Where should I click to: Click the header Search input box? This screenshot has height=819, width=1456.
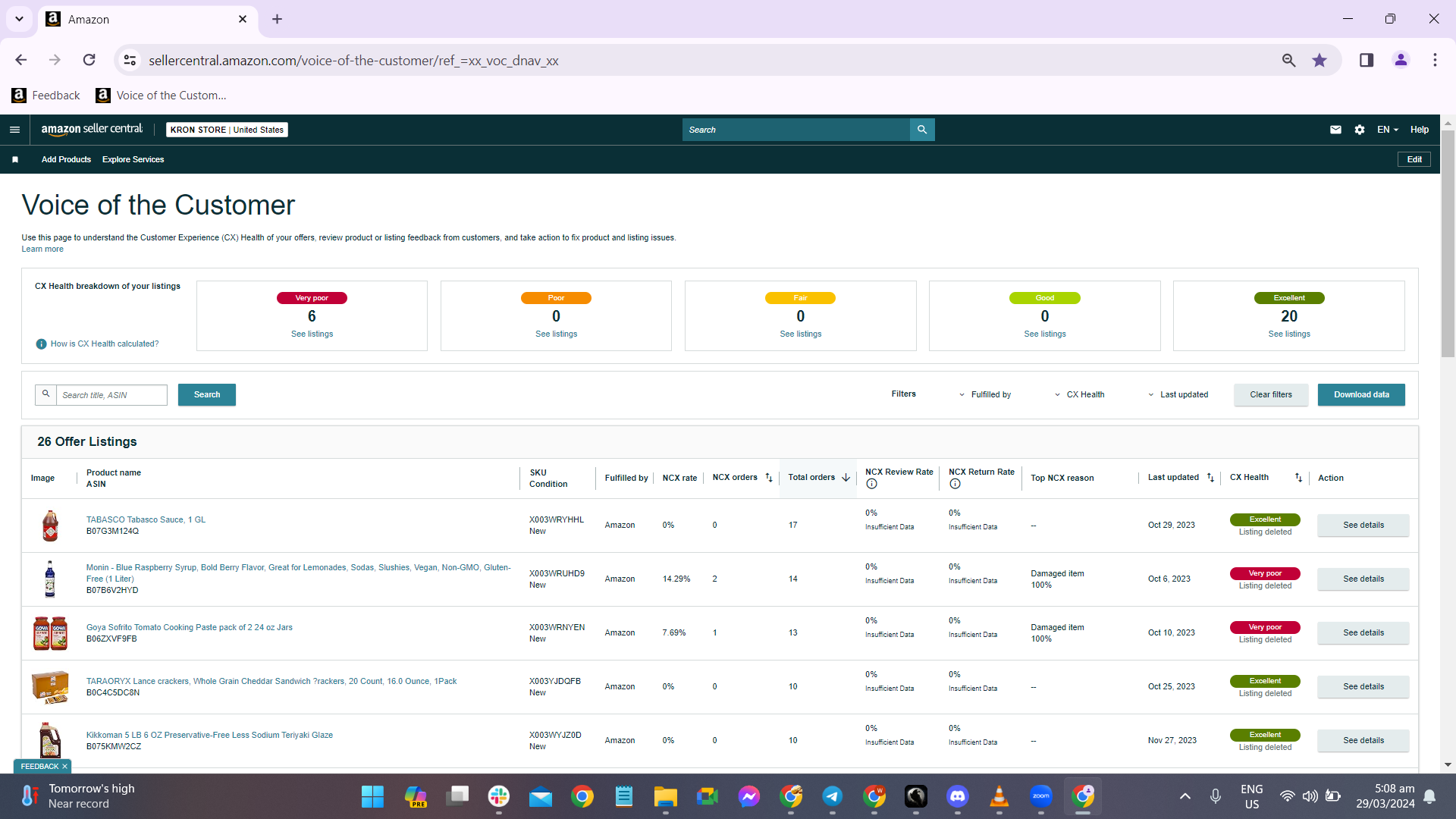[796, 130]
